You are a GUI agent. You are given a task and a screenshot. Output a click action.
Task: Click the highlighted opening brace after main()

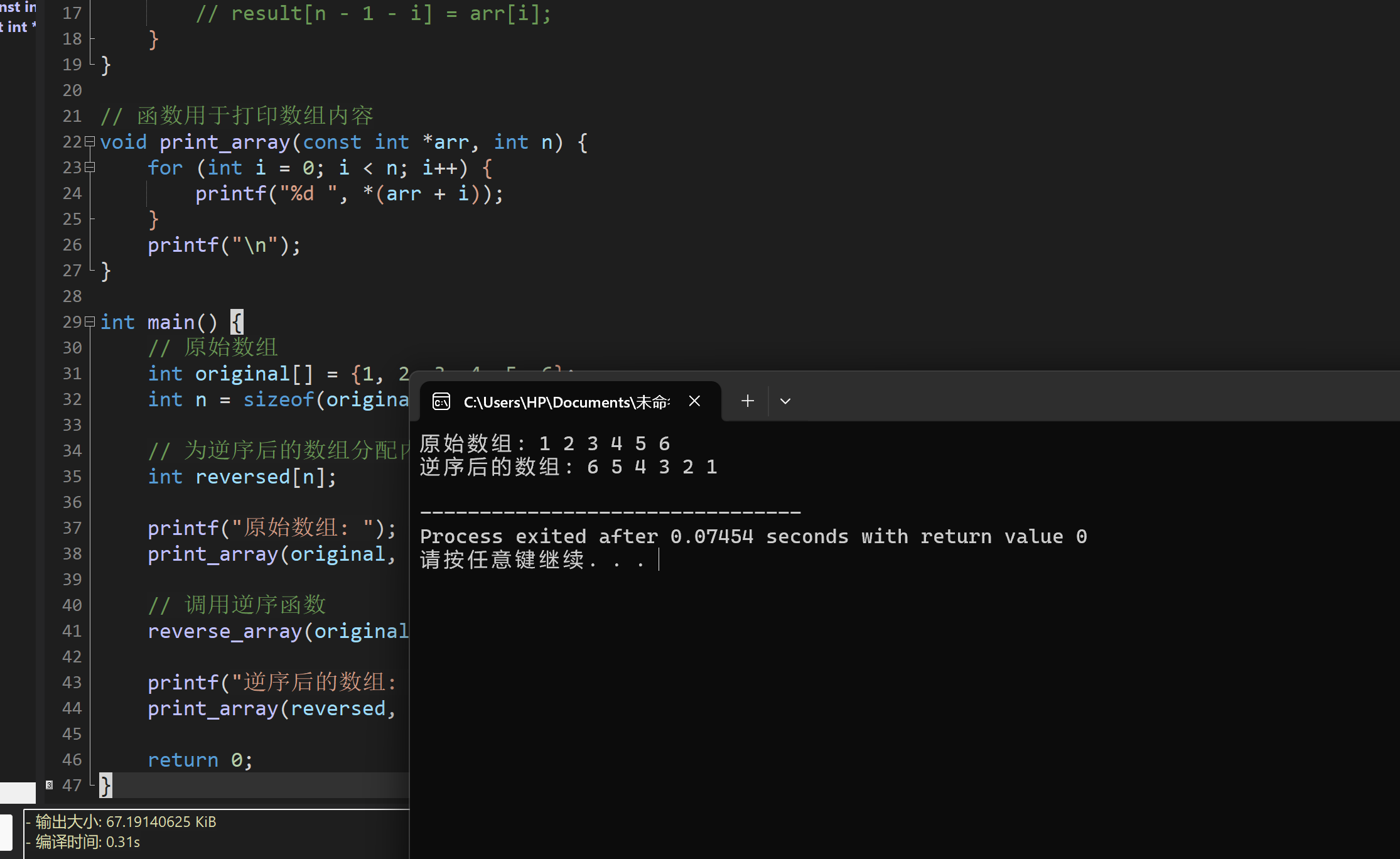point(237,322)
